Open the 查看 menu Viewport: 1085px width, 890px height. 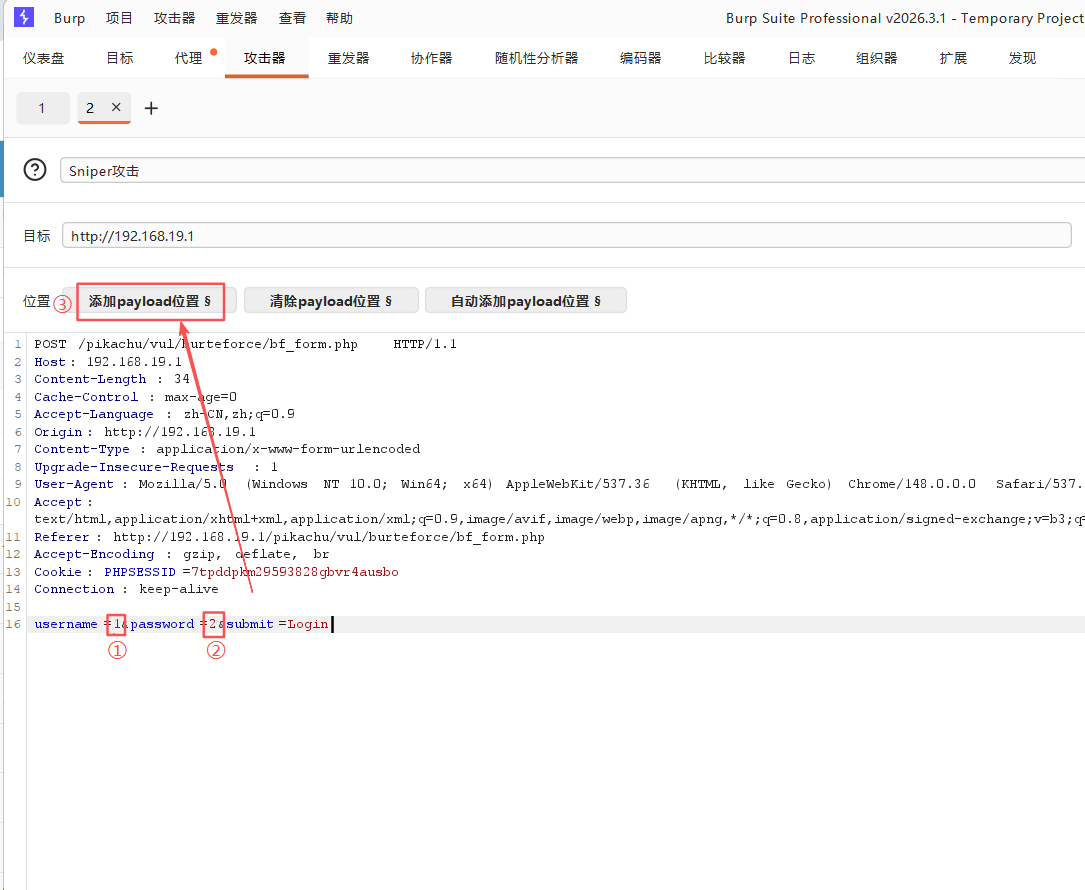[292, 18]
